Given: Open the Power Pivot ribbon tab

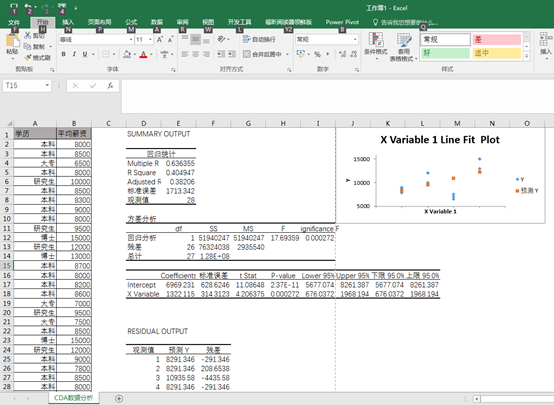Looking at the screenshot, I should (x=342, y=22).
